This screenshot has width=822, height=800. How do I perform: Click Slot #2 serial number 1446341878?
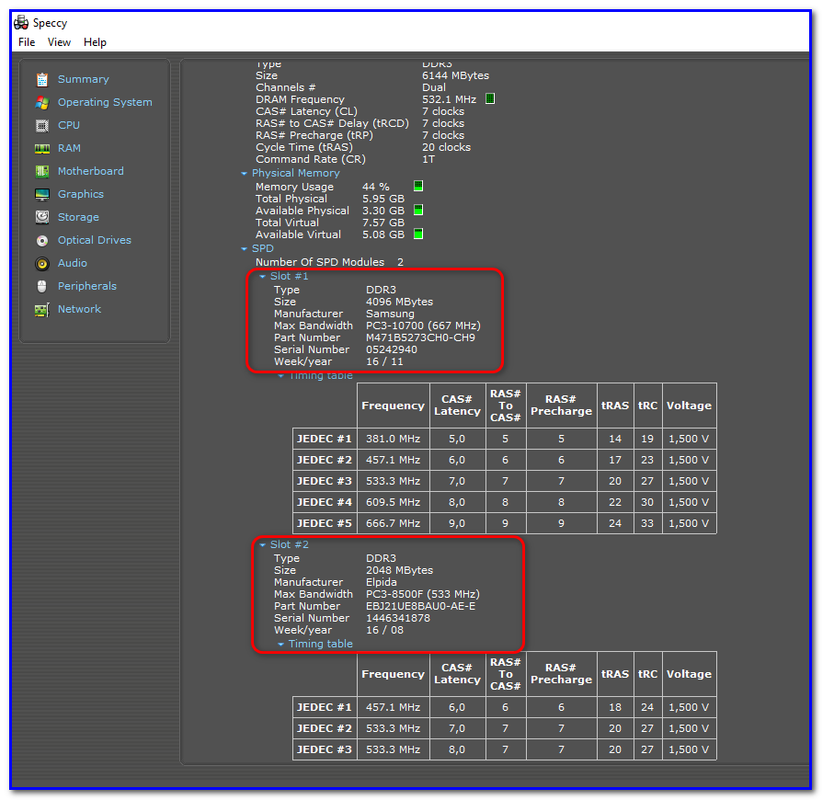(398, 618)
